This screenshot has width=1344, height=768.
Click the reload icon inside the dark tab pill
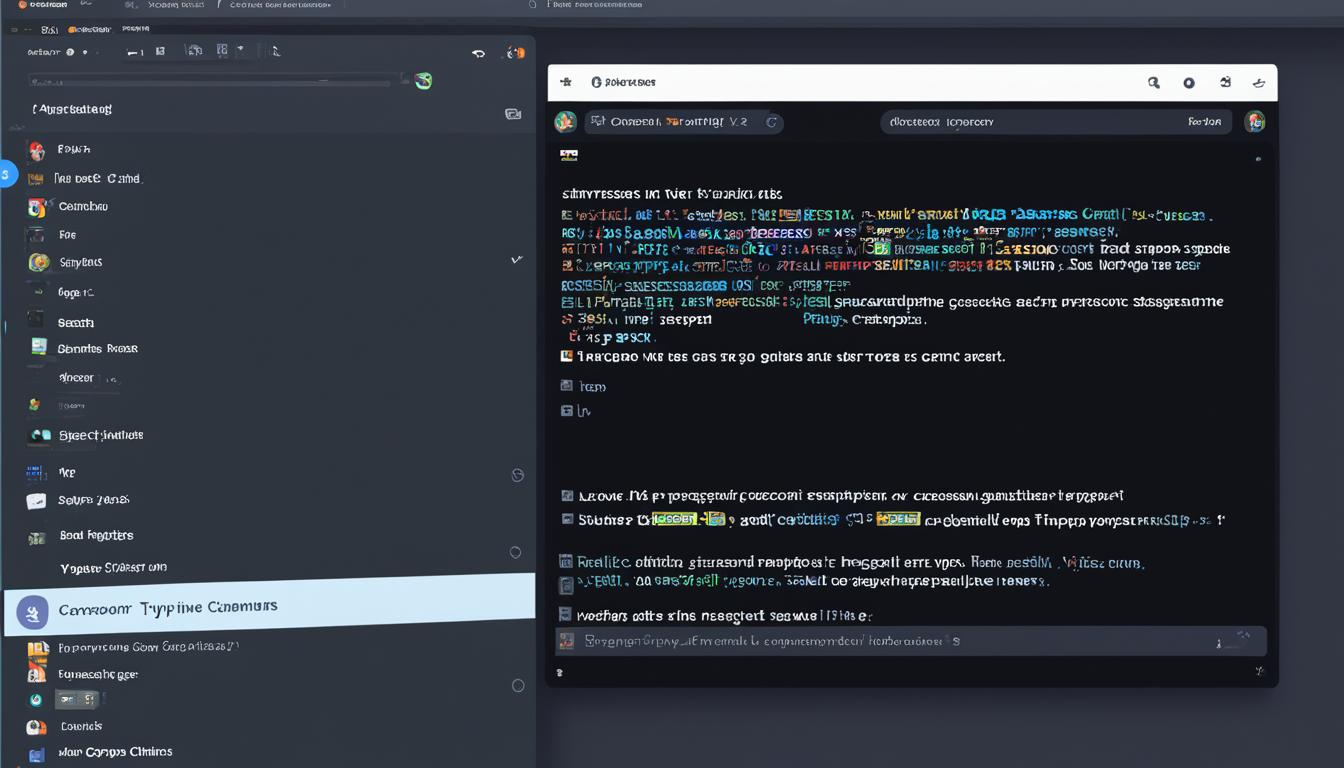click(x=771, y=122)
